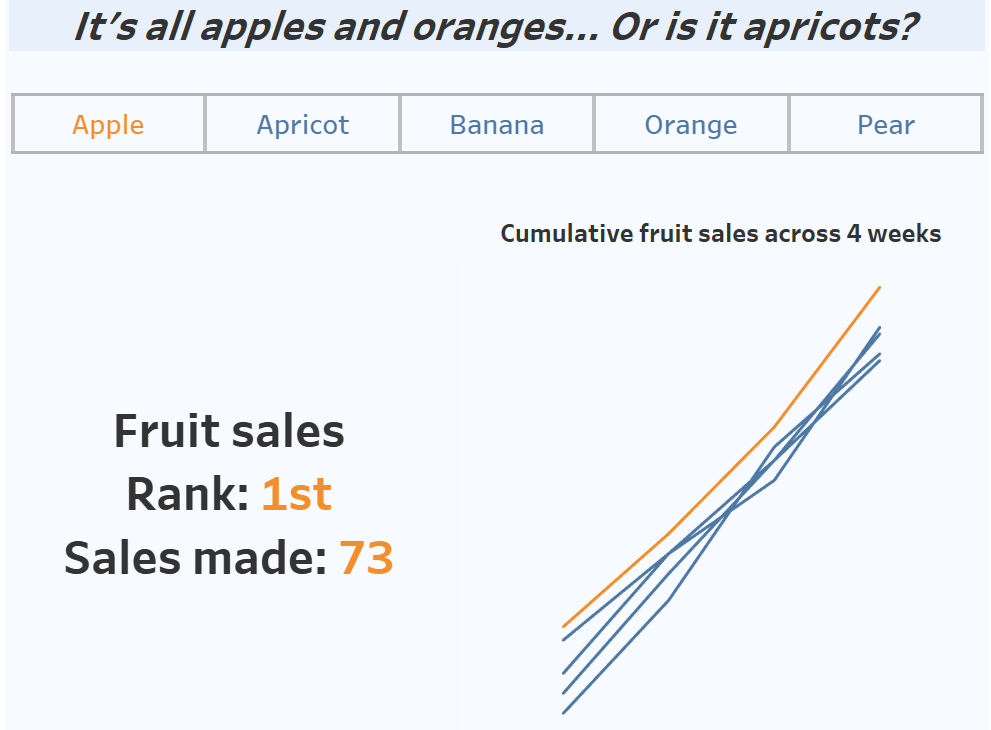
Task: Click the start of the second-lowest blue line
Action: click(564, 693)
